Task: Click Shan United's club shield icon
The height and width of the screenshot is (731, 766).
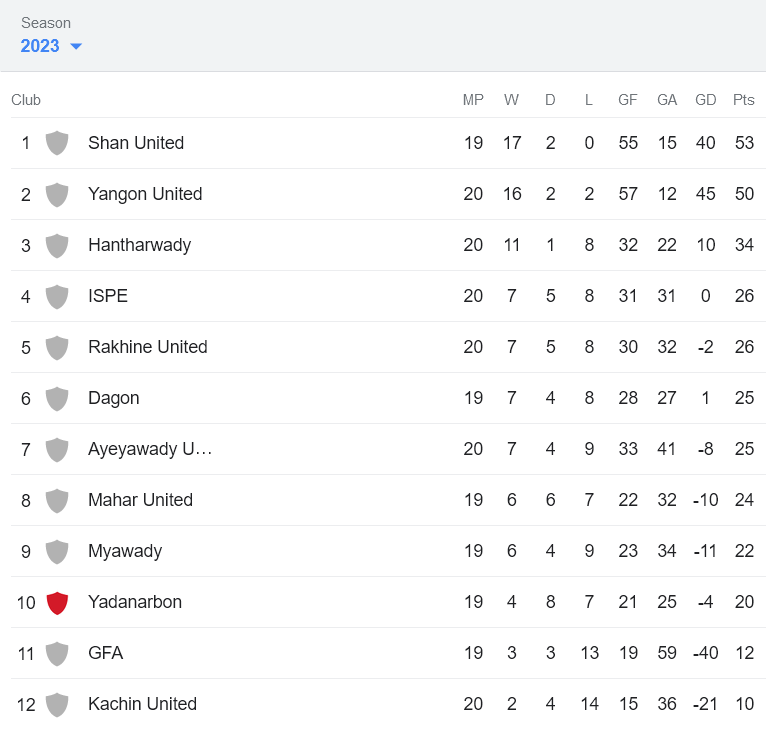Action: [x=57, y=143]
